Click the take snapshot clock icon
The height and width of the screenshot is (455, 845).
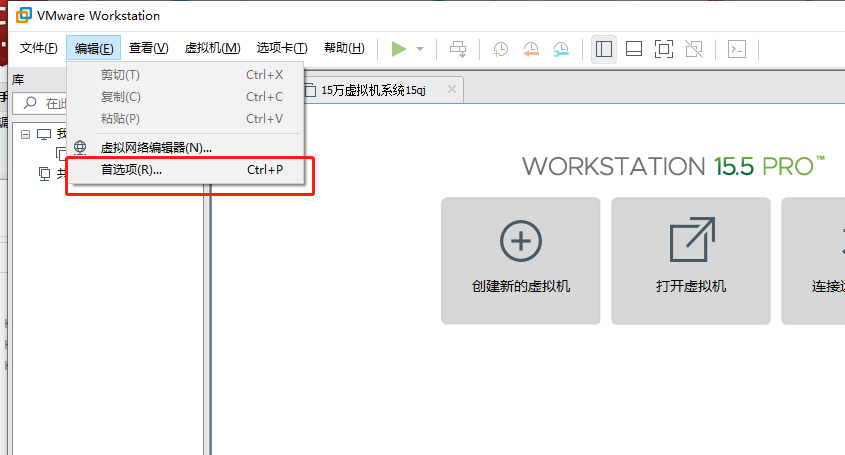click(501, 49)
